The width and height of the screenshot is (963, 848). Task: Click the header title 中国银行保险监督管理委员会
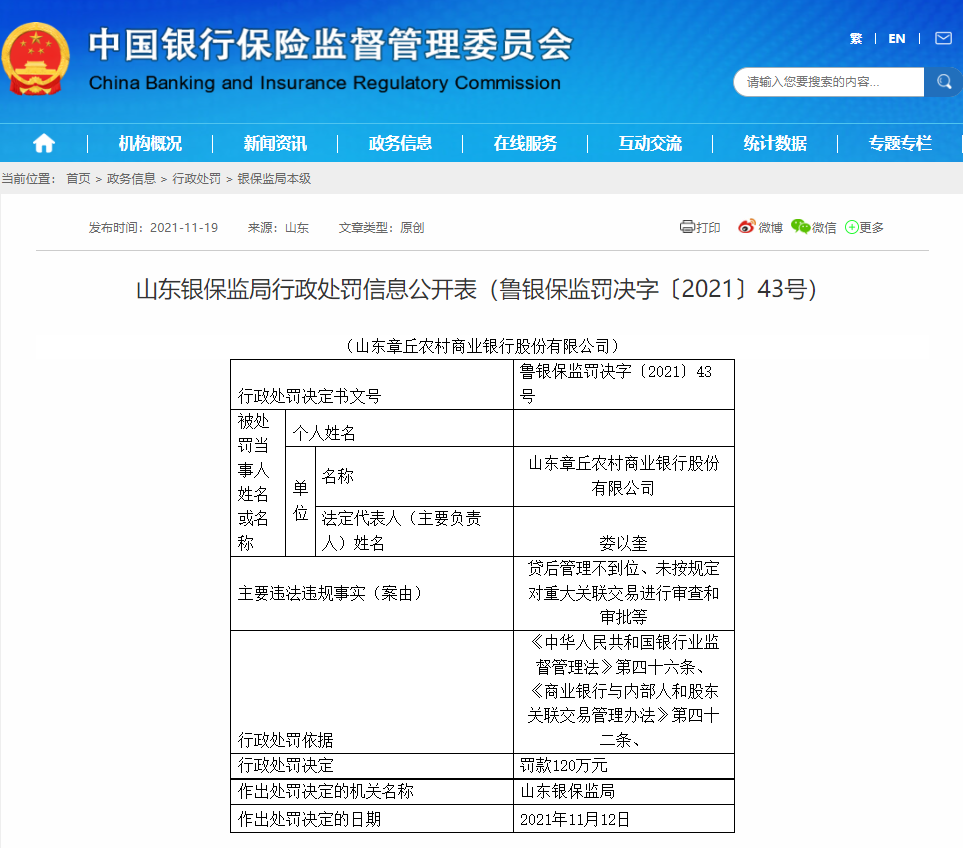click(x=330, y=45)
